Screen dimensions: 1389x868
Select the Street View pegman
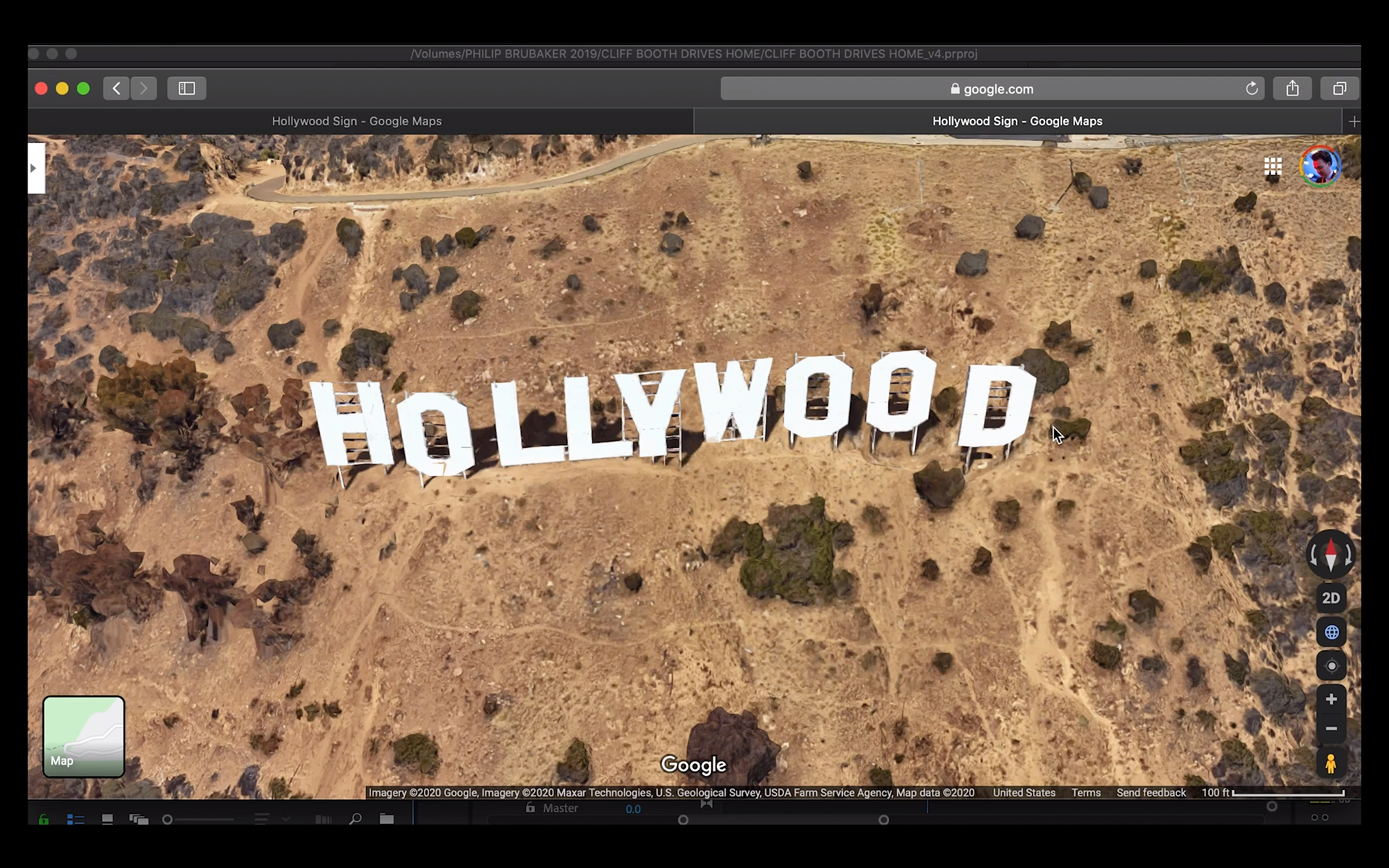(x=1330, y=764)
